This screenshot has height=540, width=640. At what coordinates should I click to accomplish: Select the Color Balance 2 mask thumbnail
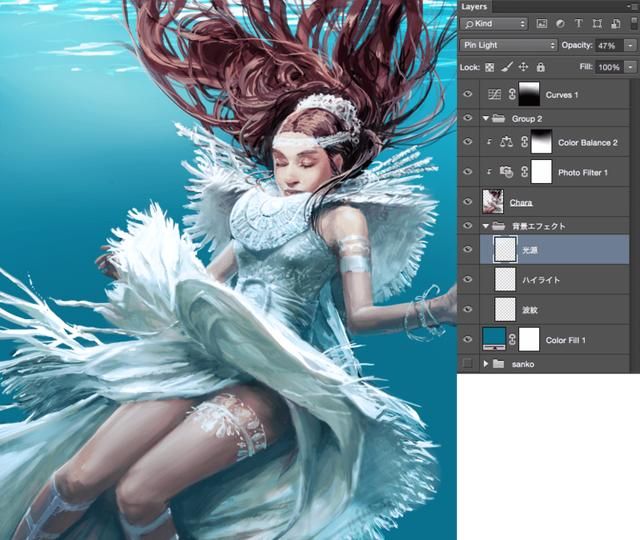[541, 142]
